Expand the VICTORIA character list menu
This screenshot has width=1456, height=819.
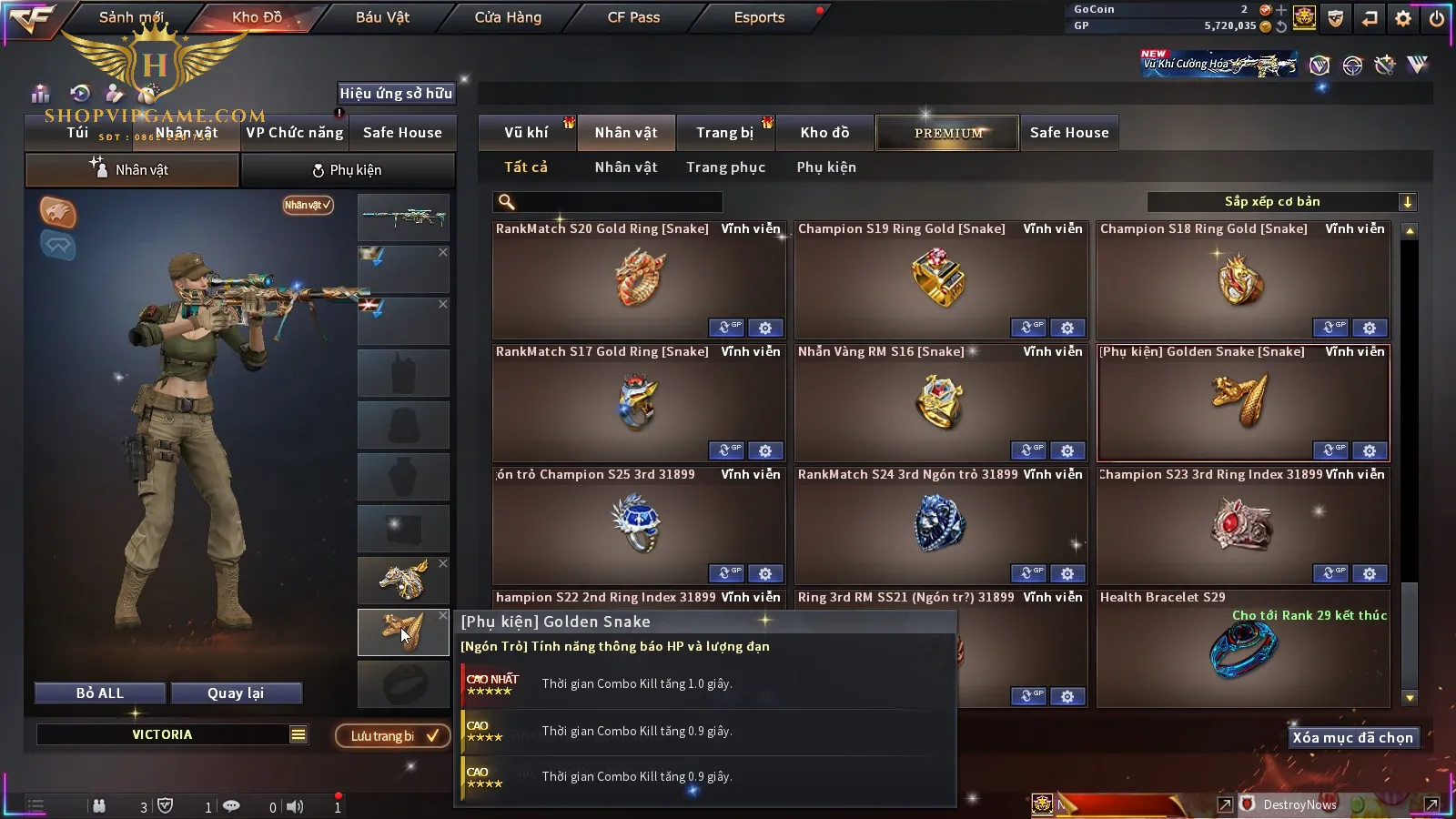pos(298,734)
